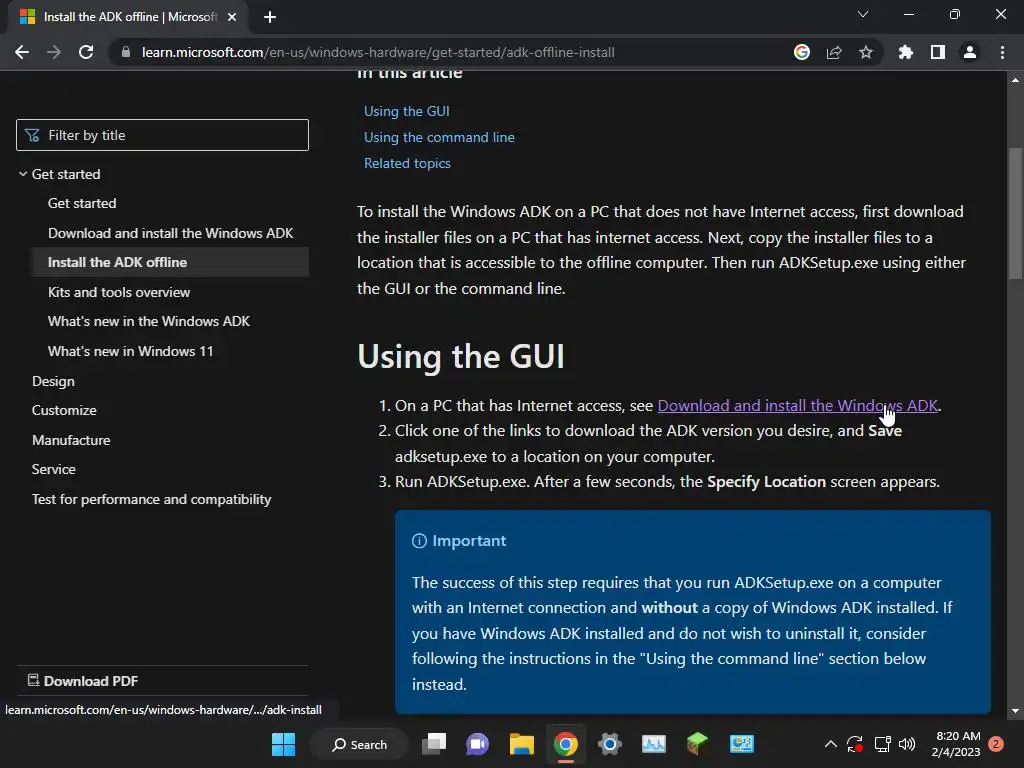This screenshot has height=768, width=1024.
Task: Click the Chrome icon on the taskbar
Action: pyautogui.click(x=566, y=744)
